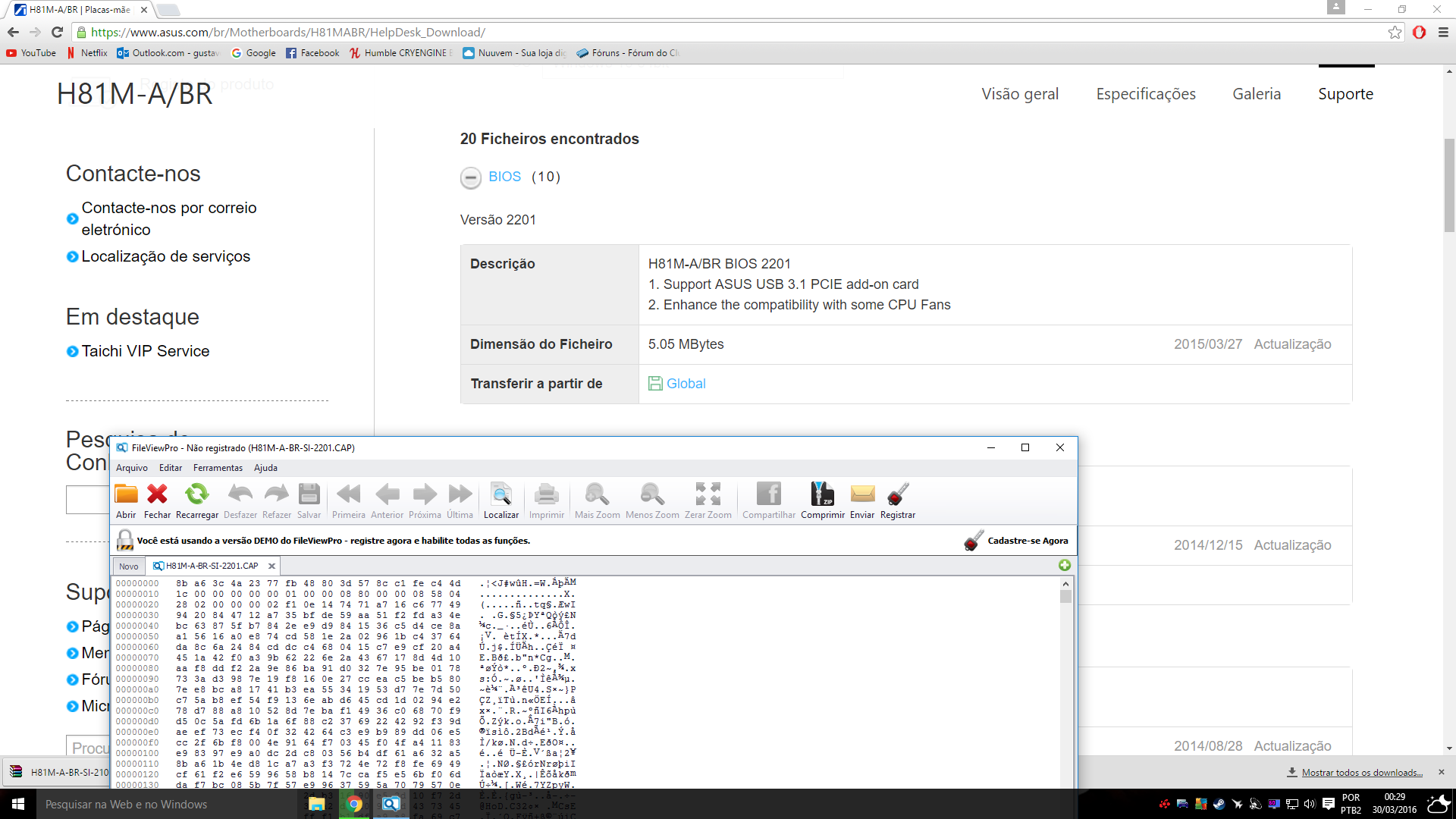Open the FileViewPro taskbar button
This screenshot has height=819, width=1456.
click(x=391, y=804)
